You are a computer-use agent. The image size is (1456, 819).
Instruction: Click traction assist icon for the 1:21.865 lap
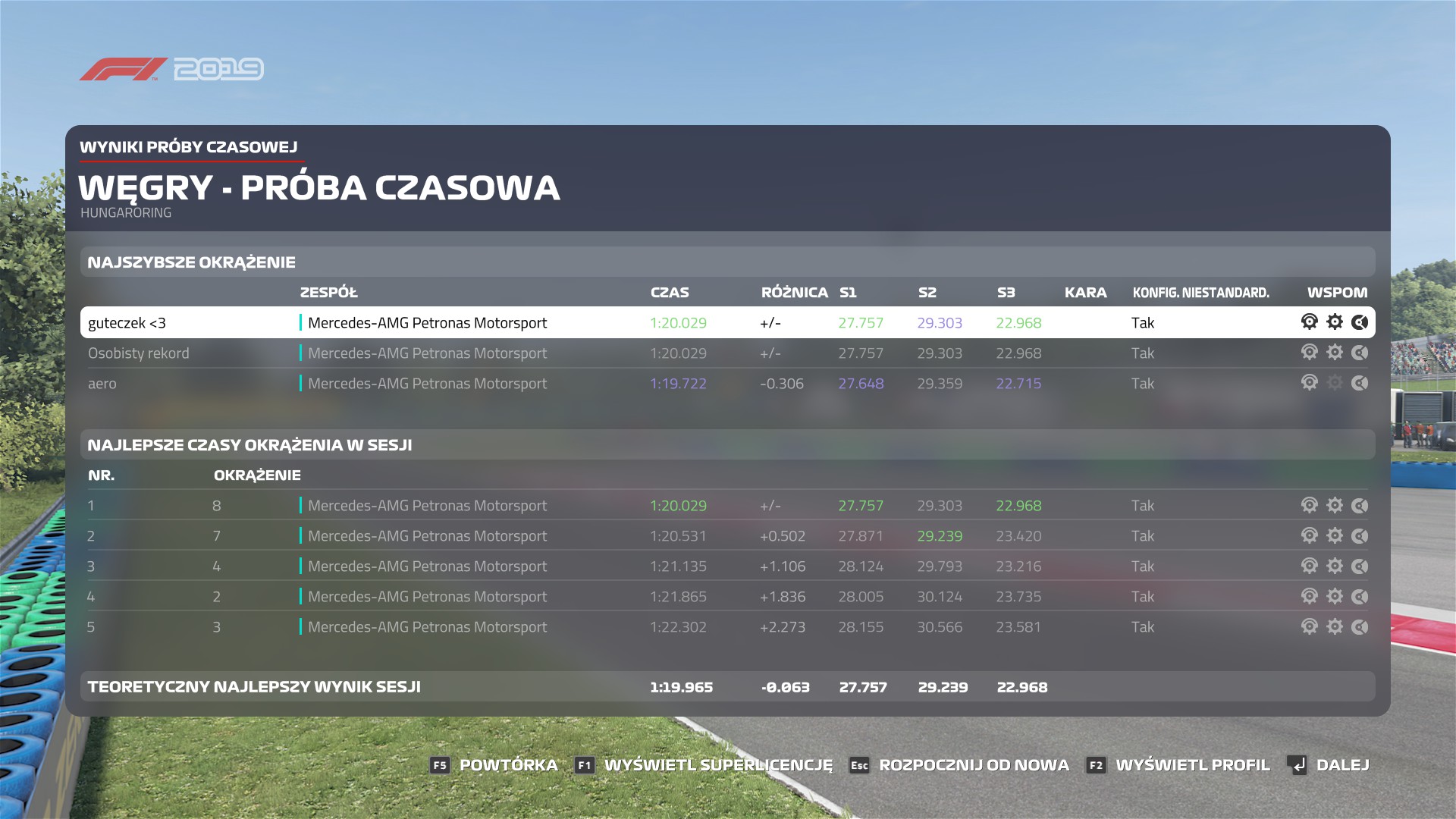1309,596
